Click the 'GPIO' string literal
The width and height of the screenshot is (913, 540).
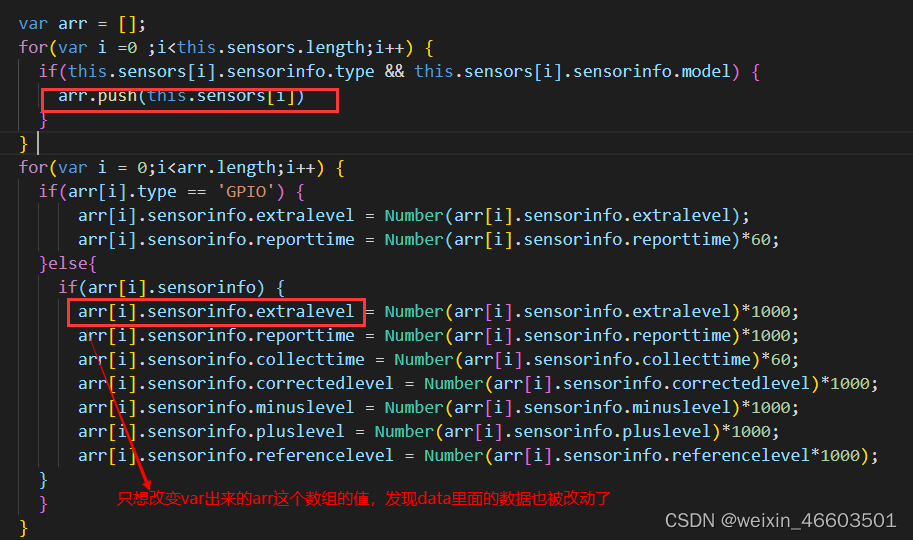pyautogui.click(x=246, y=192)
